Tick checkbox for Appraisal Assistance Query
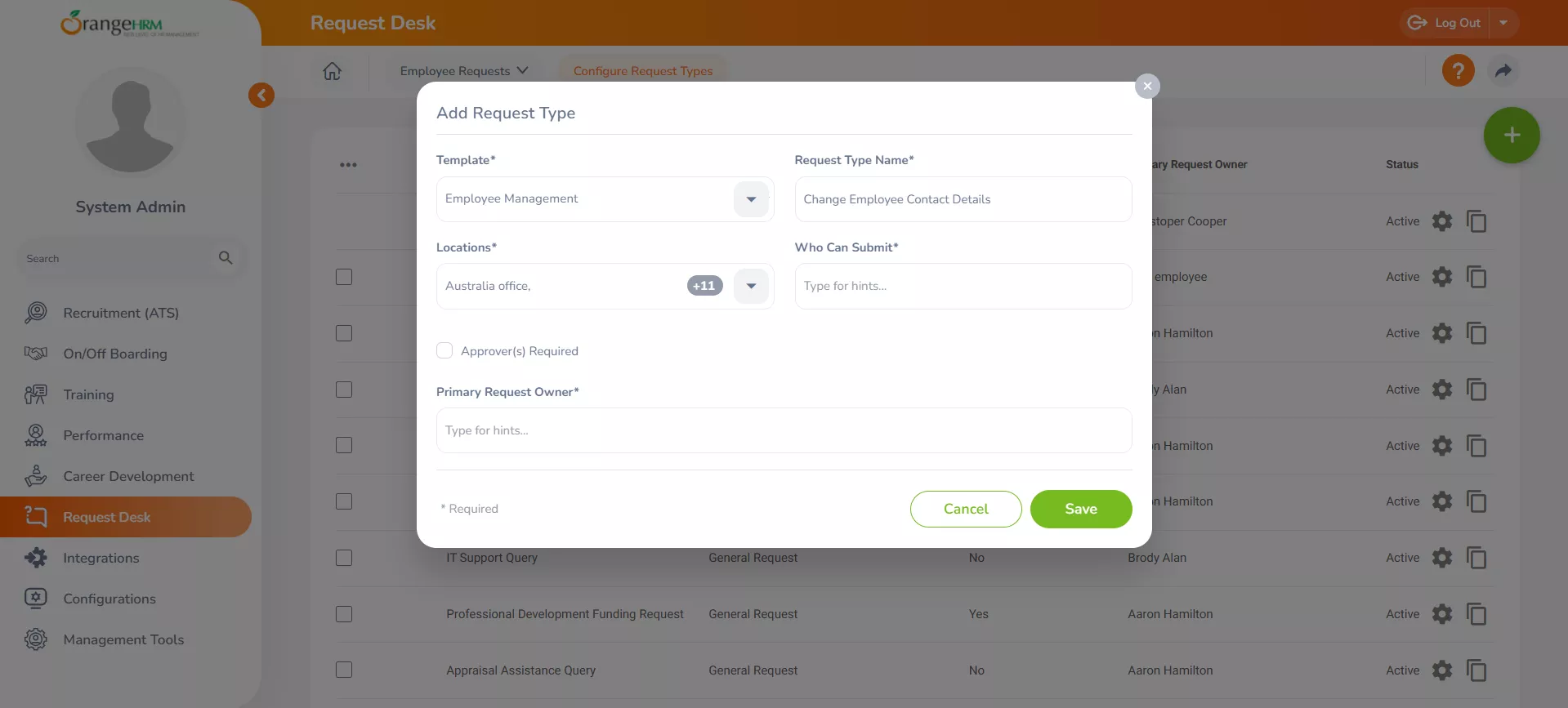 [344, 670]
